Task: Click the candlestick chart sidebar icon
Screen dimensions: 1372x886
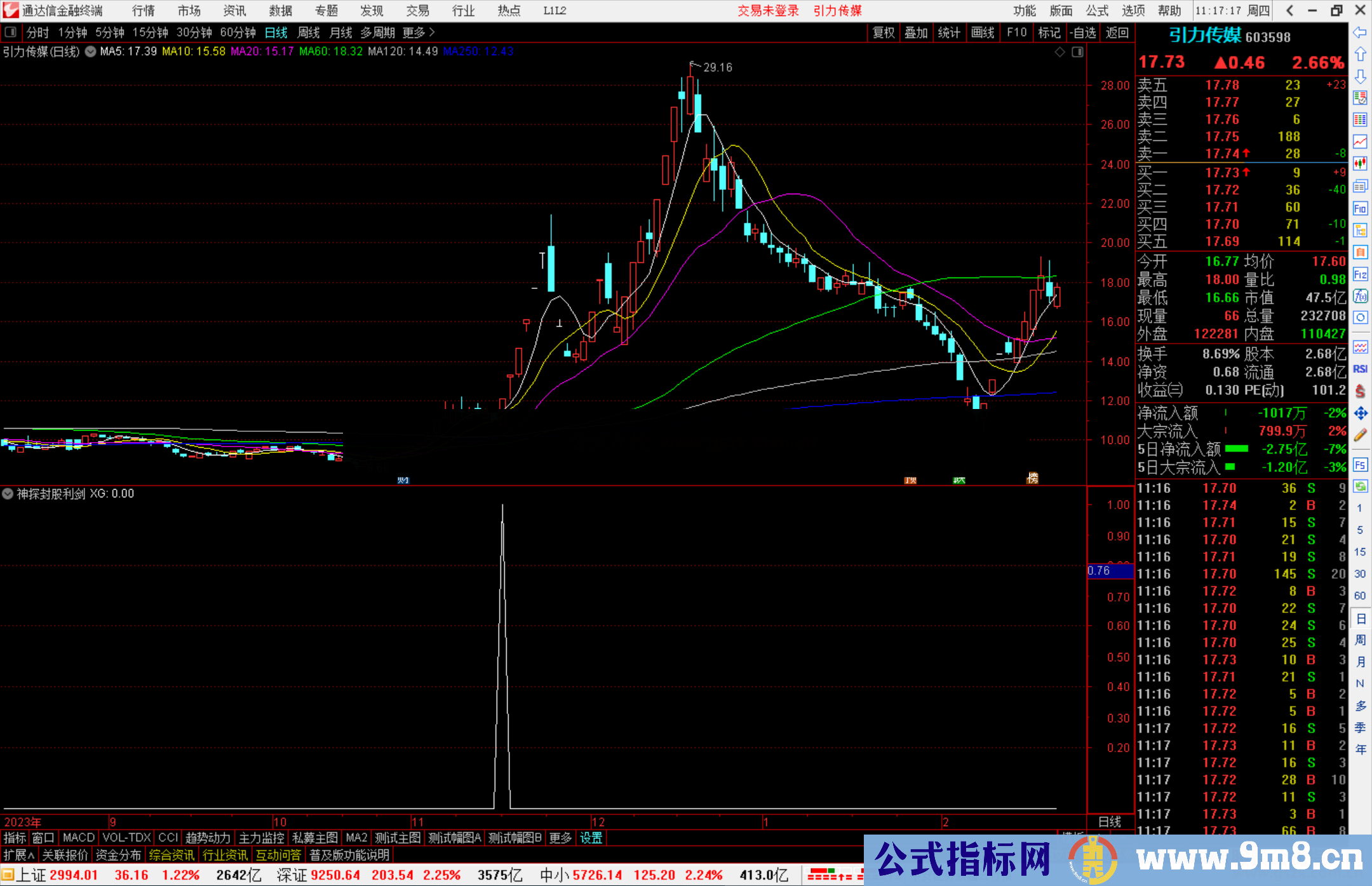Action: [1360, 164]
